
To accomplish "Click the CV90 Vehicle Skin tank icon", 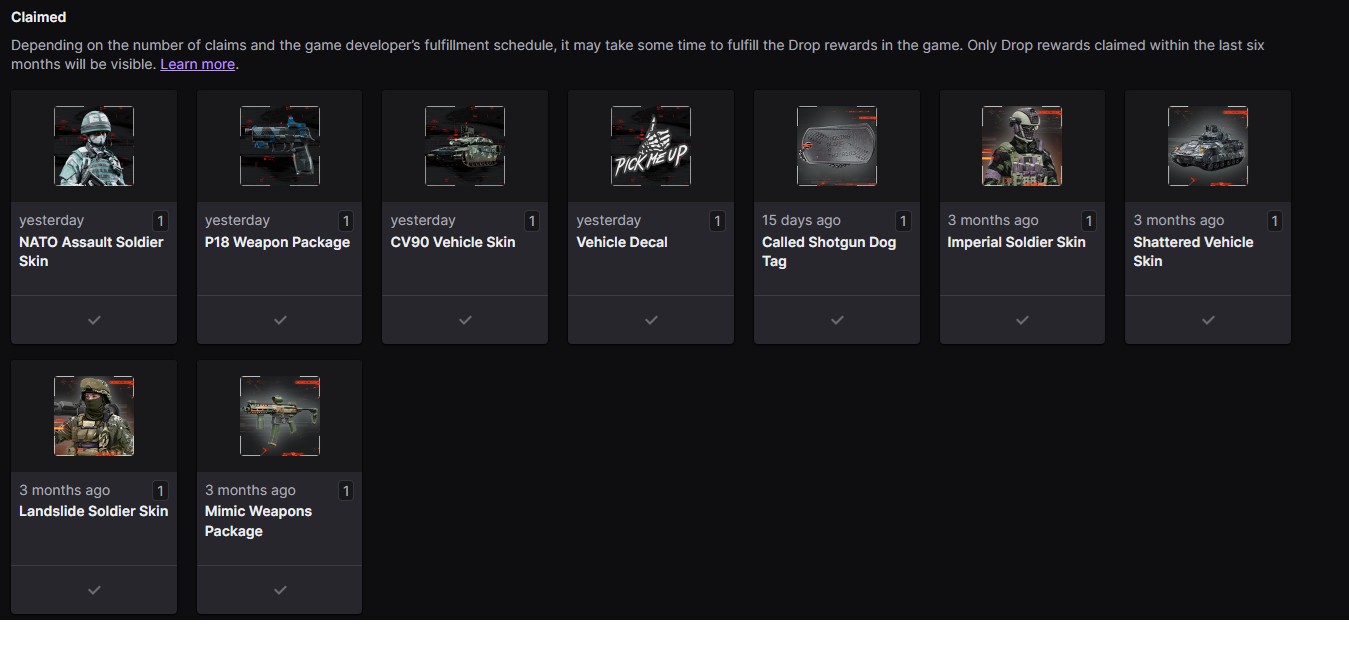I will [x=465, y=146].
